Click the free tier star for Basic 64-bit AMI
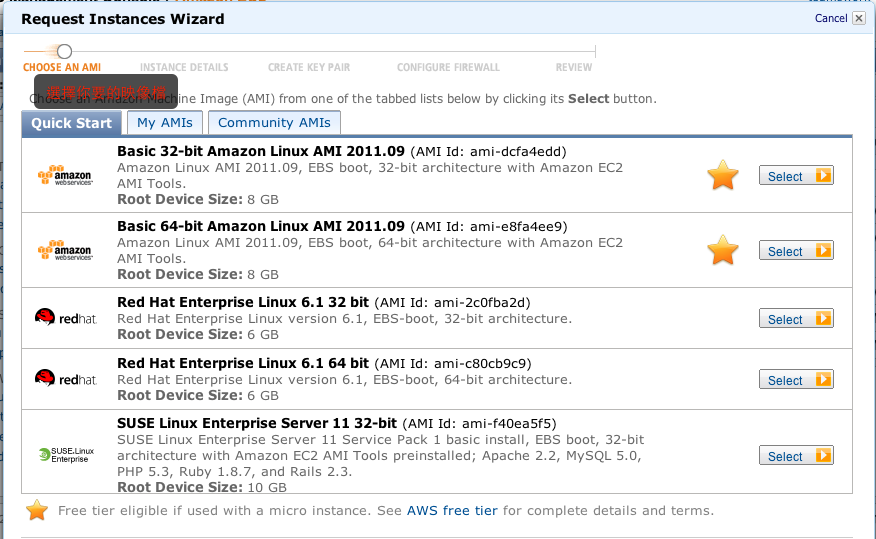Image resolution: width=876 pixels, height=539 pixels. click(x=722, y=250)
